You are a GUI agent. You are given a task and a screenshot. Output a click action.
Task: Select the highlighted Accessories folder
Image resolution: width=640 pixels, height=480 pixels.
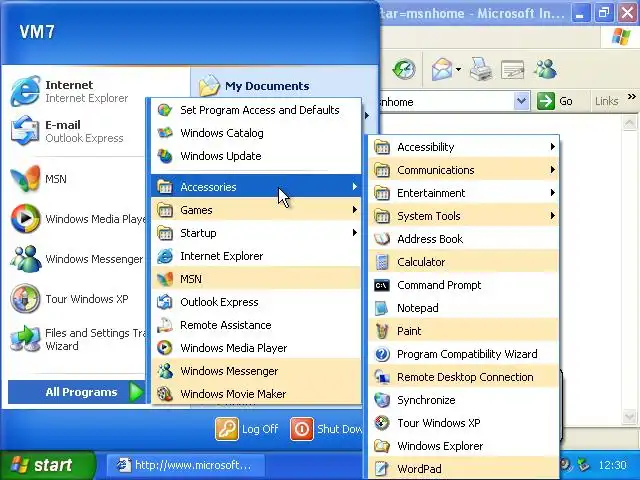tap(256, 187)
